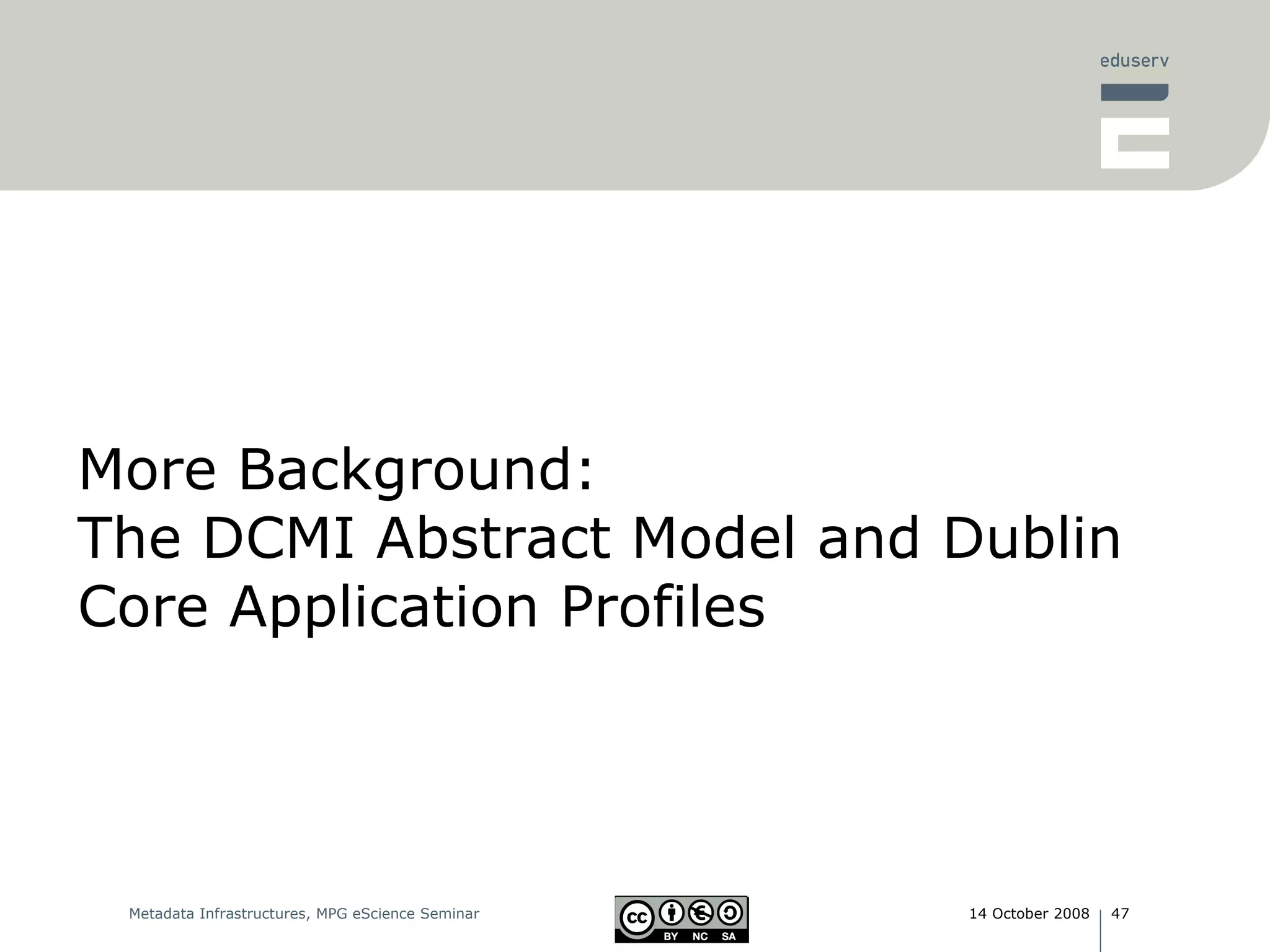The width and height of the screenshot is (1270, 952).
Task: Click the slide number 47
Action: 1120,914
